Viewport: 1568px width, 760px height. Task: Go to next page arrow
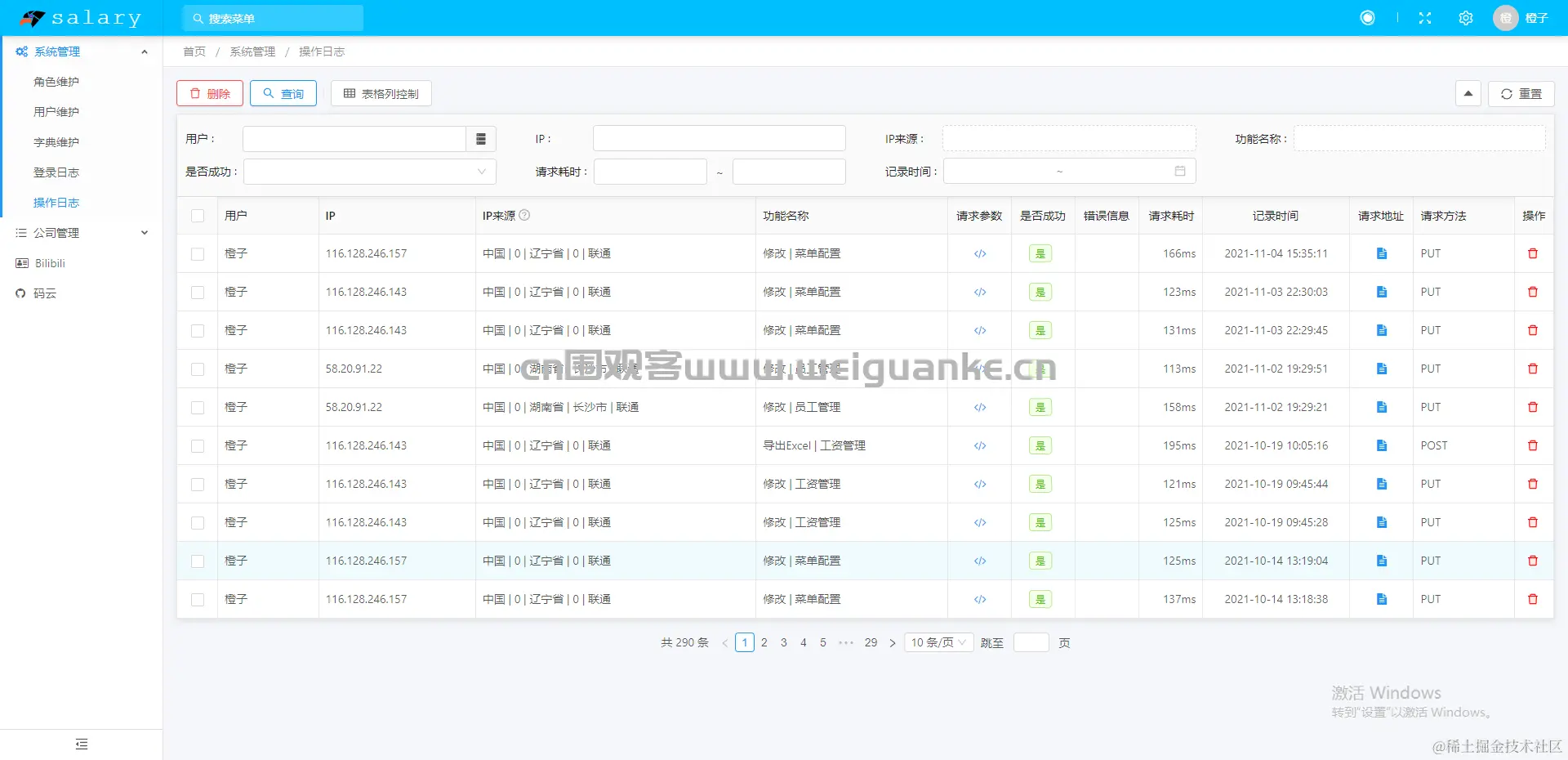click(893, 643)
